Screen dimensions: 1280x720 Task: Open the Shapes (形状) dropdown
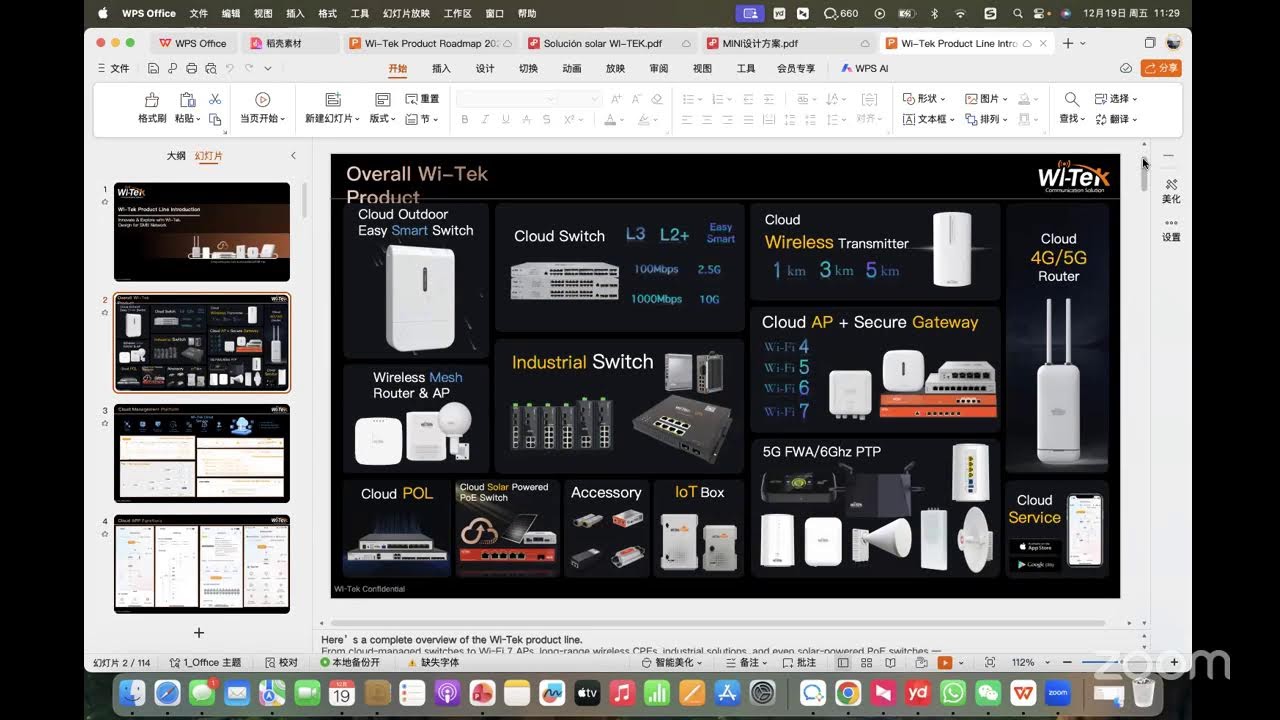click(x=924, y=99)
